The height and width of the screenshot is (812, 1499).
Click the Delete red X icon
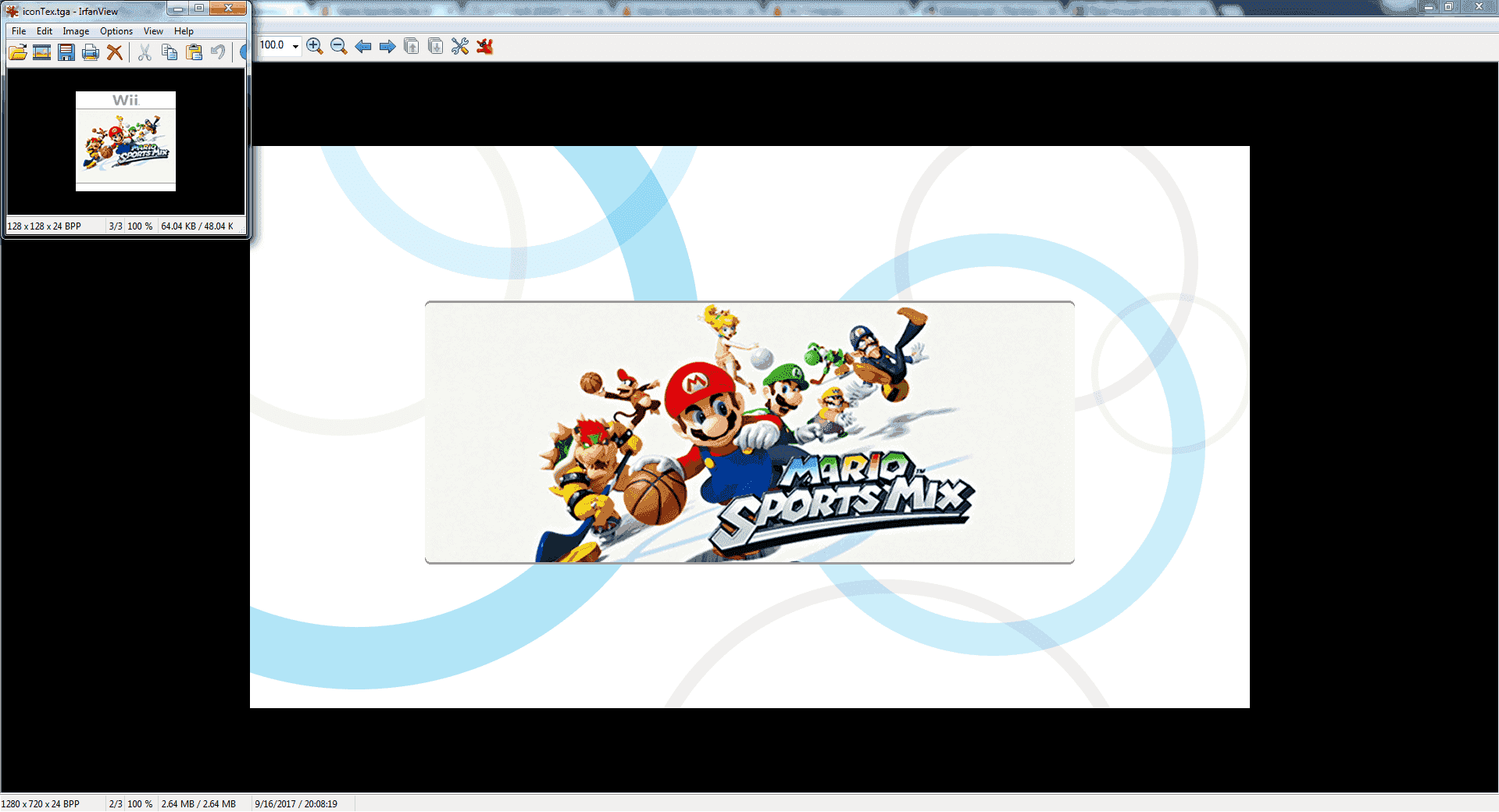coord(115,52)
